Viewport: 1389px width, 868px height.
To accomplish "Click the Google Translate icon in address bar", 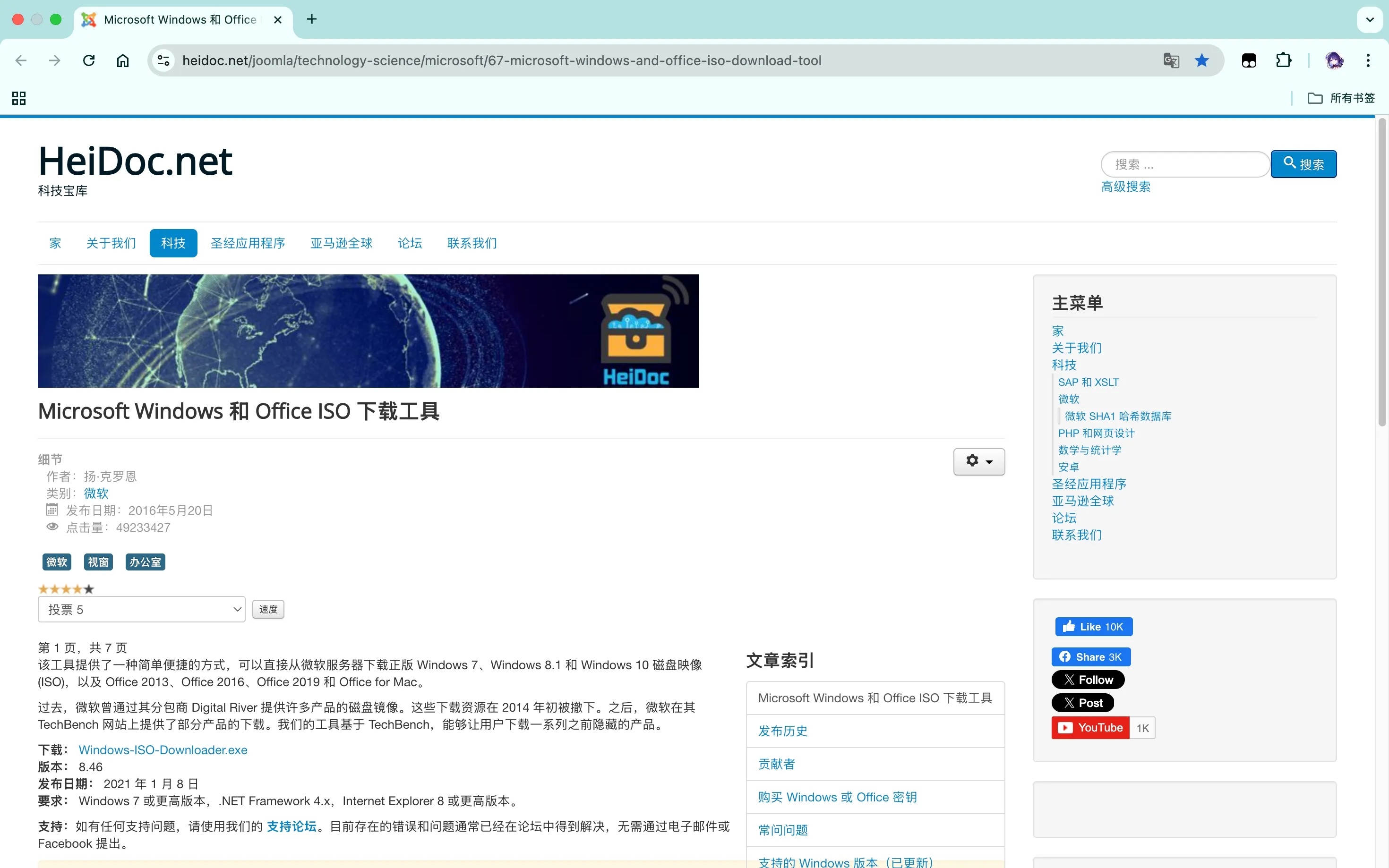I will click(x=1171, y=60).
